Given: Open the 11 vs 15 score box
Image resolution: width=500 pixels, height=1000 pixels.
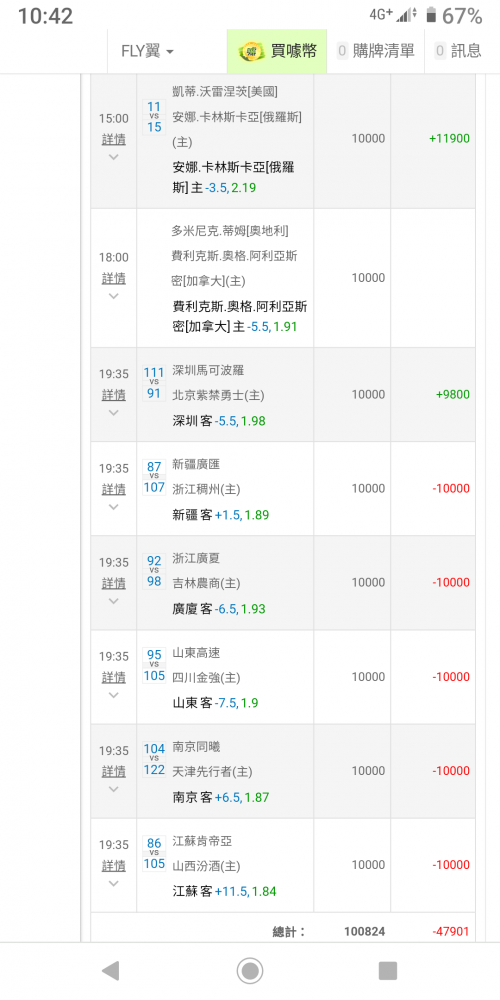Looking at the screenshot, I should tap(154, 117).
